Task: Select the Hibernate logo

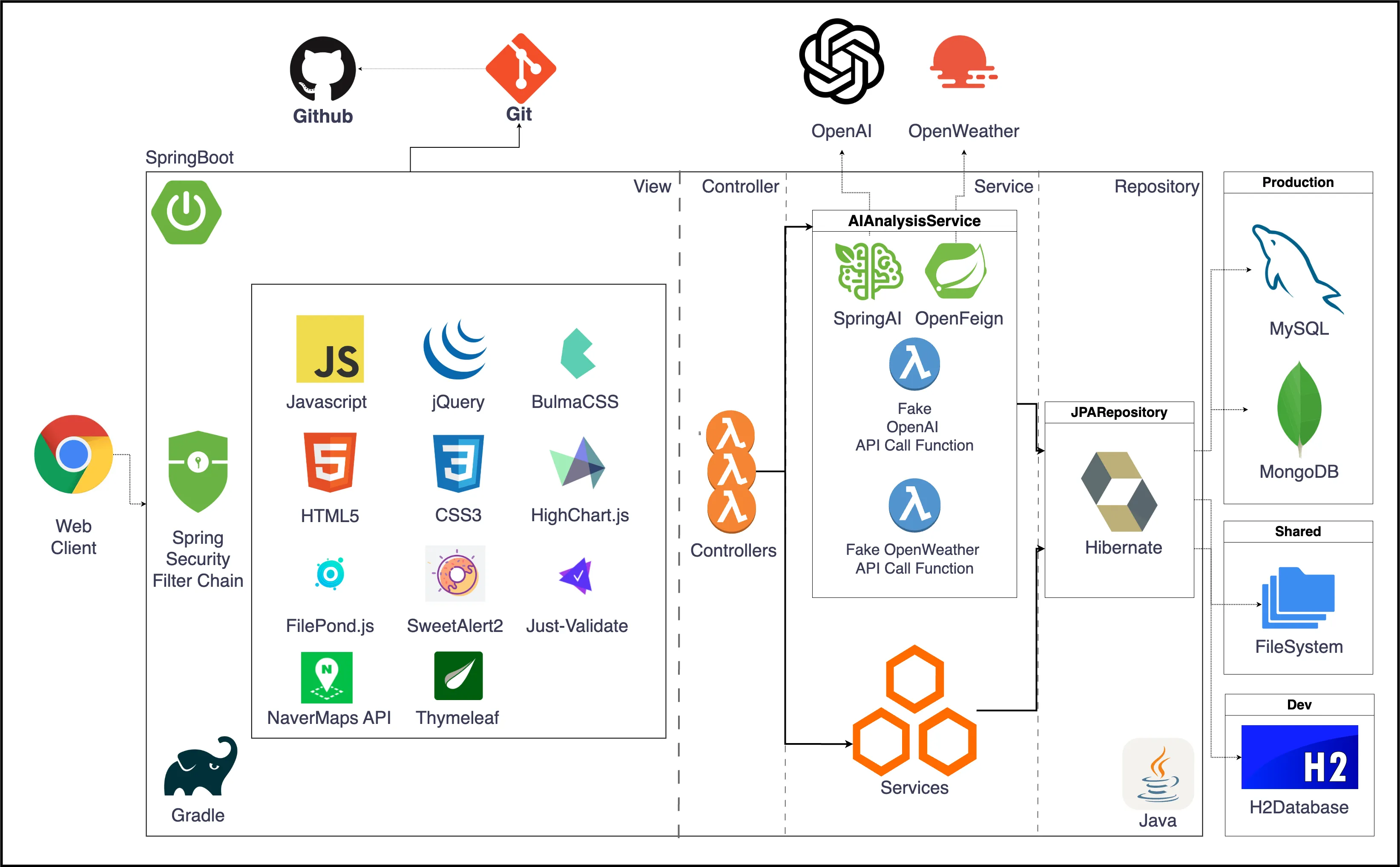Action: (1119, 491)
